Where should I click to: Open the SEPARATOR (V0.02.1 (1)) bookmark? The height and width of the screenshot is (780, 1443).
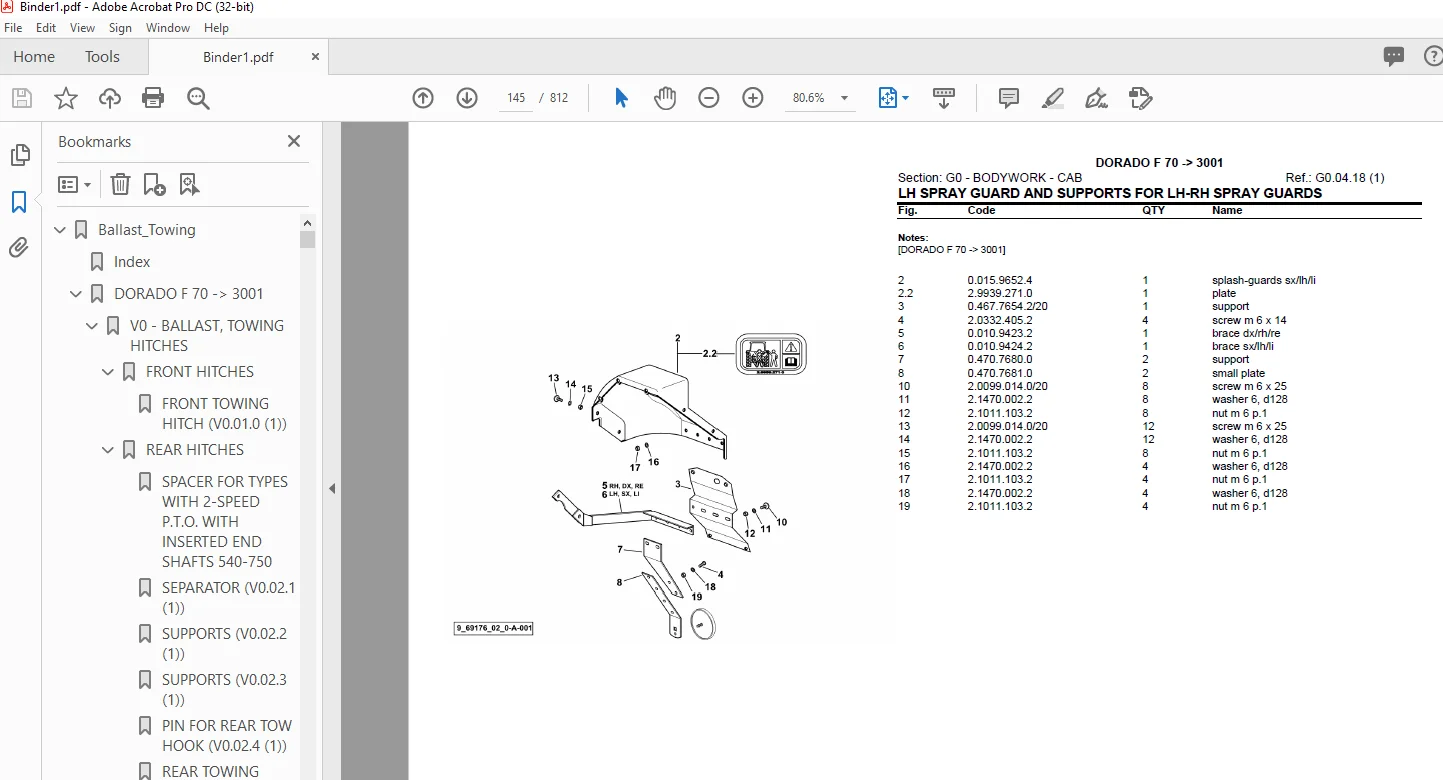(228, 598)
